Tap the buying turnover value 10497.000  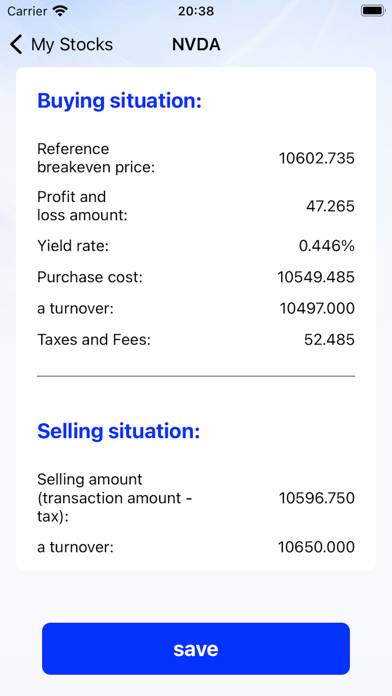[x=317, y=308]
